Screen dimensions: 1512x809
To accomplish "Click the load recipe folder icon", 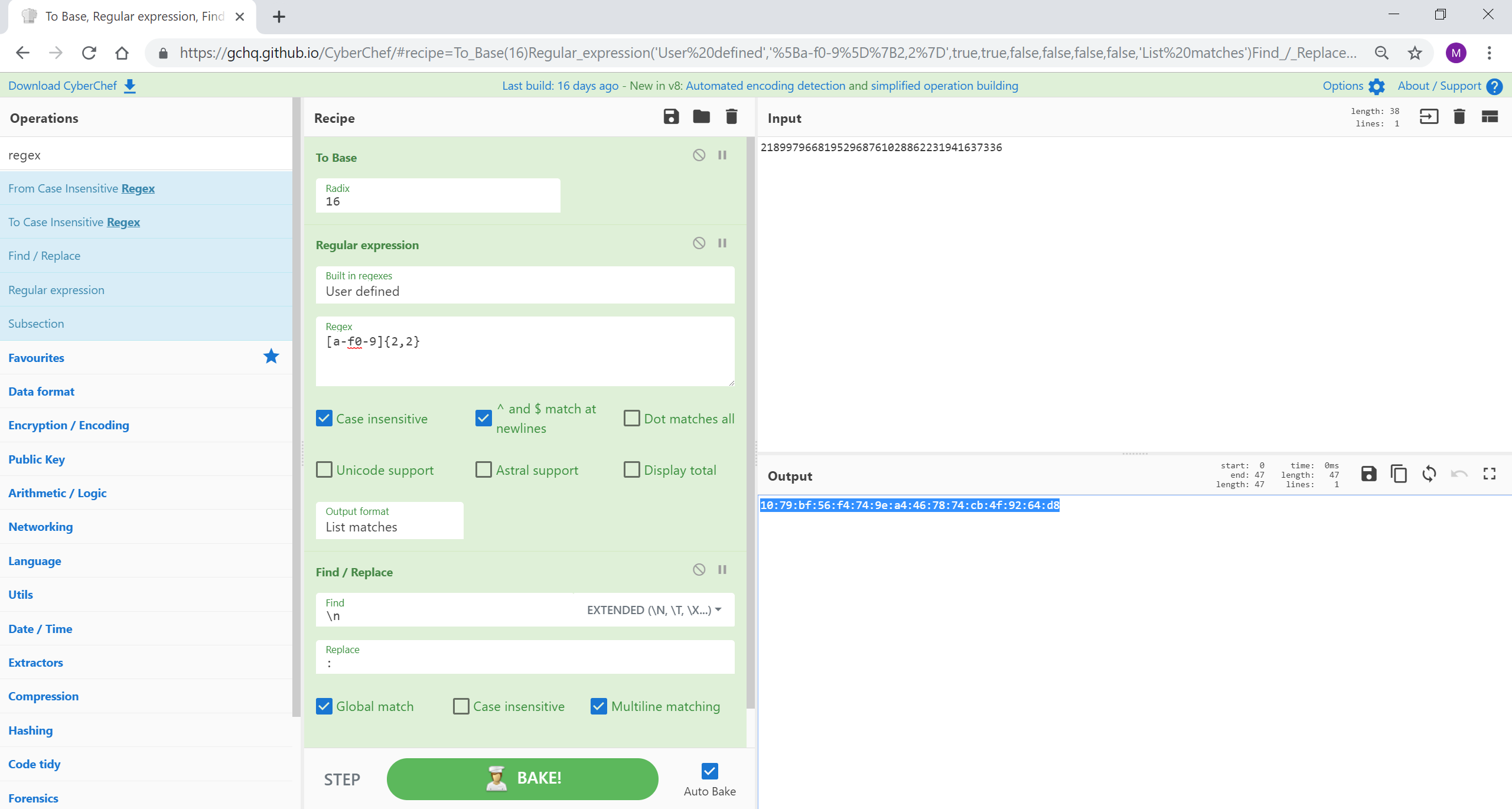I will click(702, 117).
